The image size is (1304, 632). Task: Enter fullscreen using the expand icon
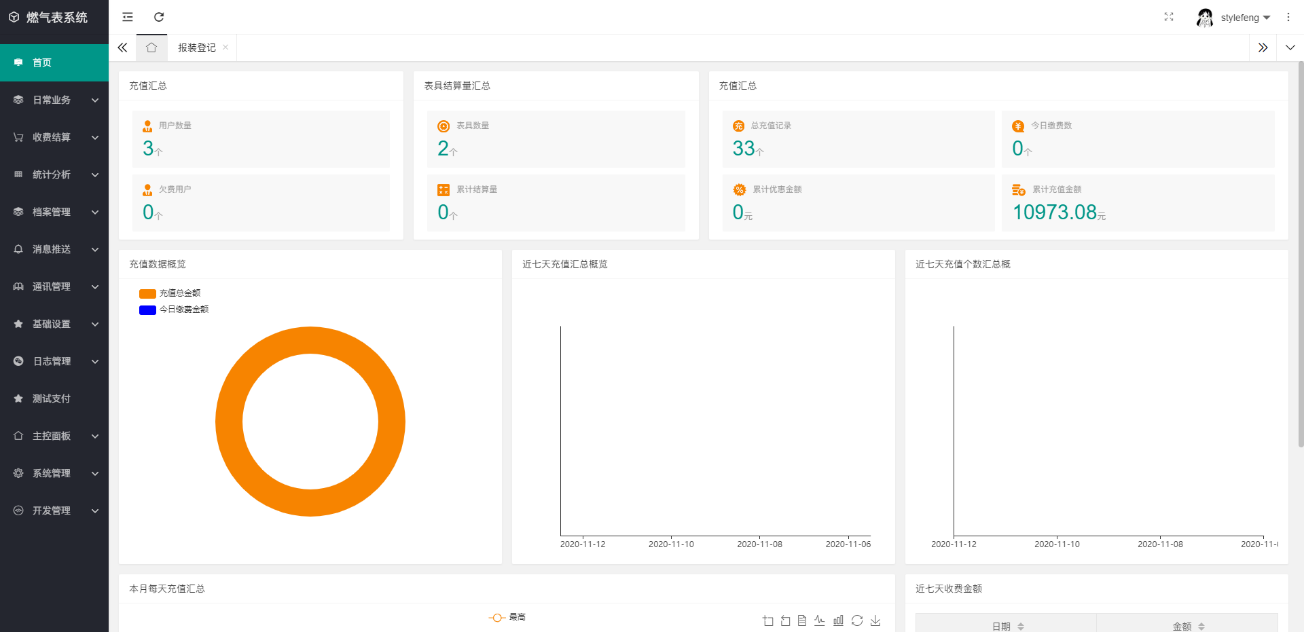point(1169,17)
